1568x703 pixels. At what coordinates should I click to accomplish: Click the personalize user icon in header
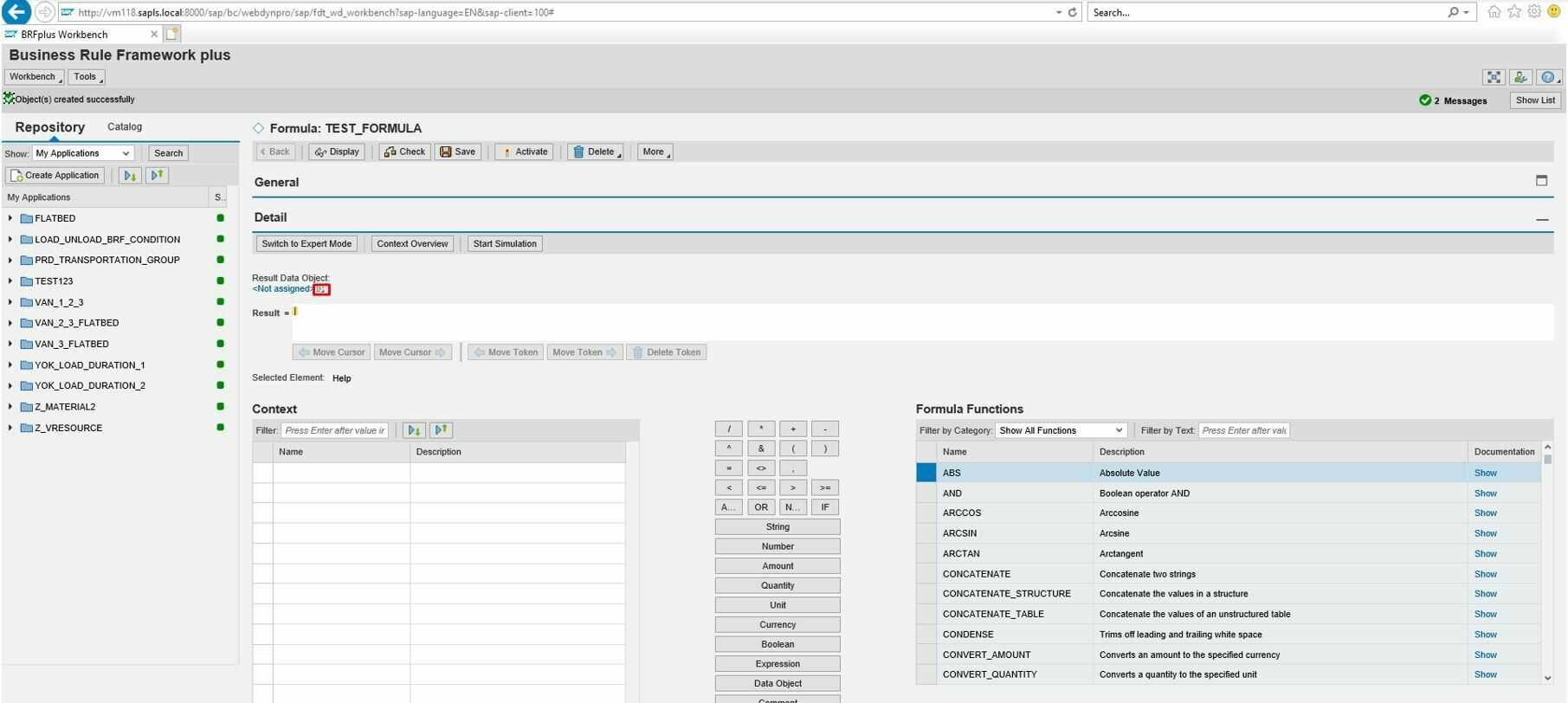[1521, 77]
